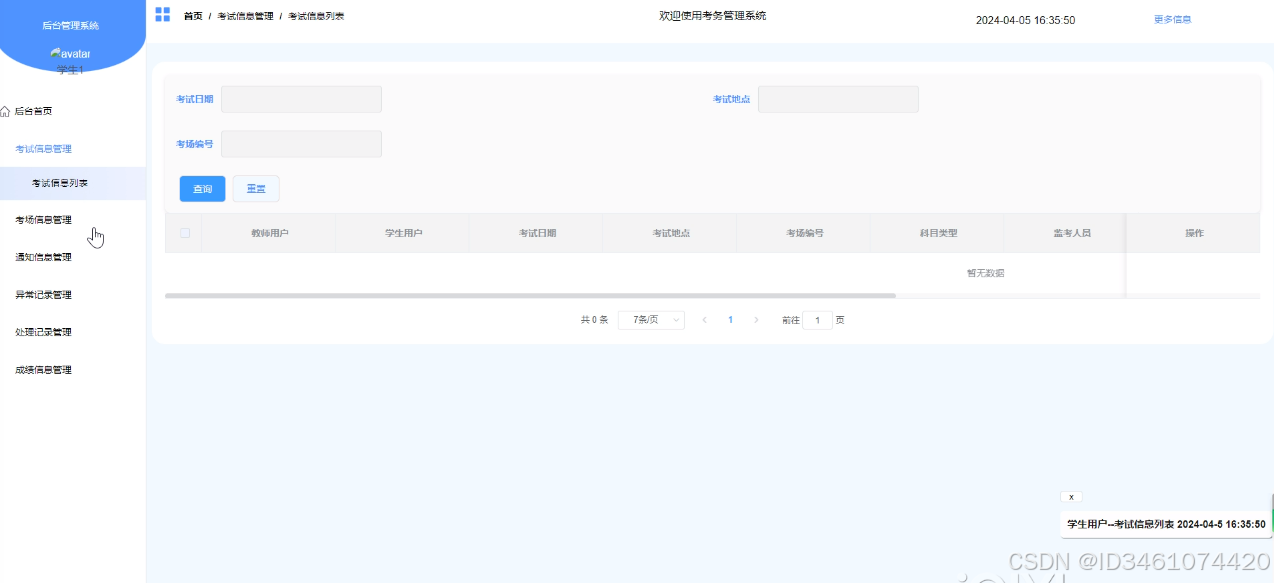Viewport: 1274px width, 583px height.
Task: Click 考试信息管理 in the breadcrumb
Action: [245, 16]
